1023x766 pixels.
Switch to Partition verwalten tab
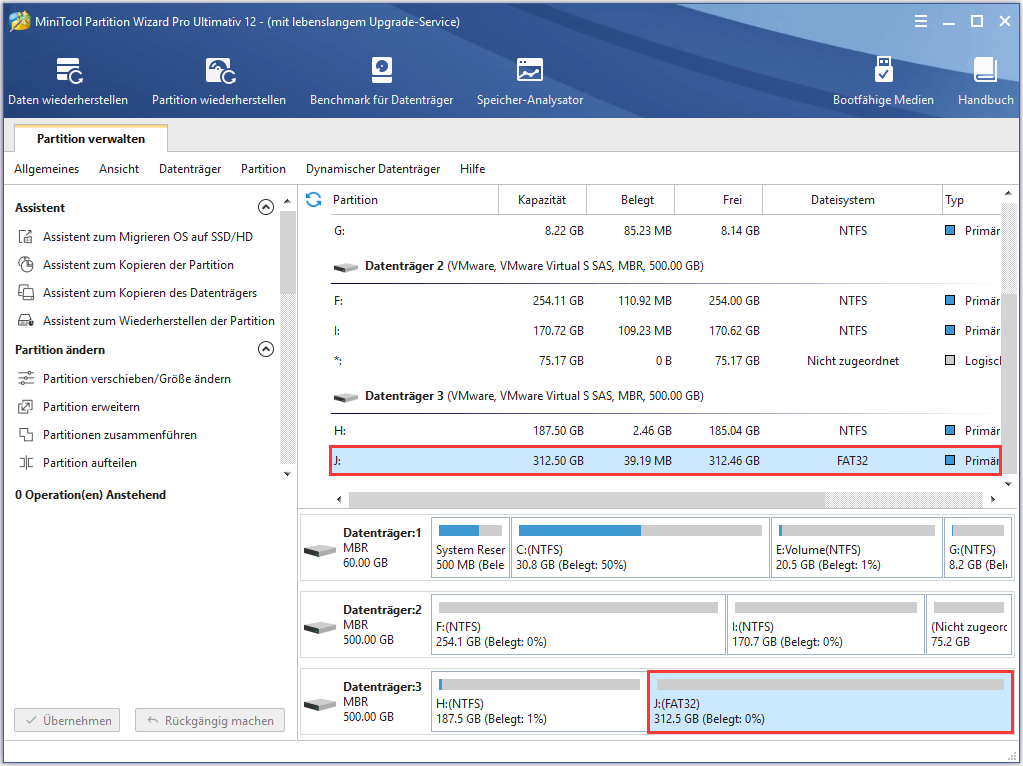91,139
